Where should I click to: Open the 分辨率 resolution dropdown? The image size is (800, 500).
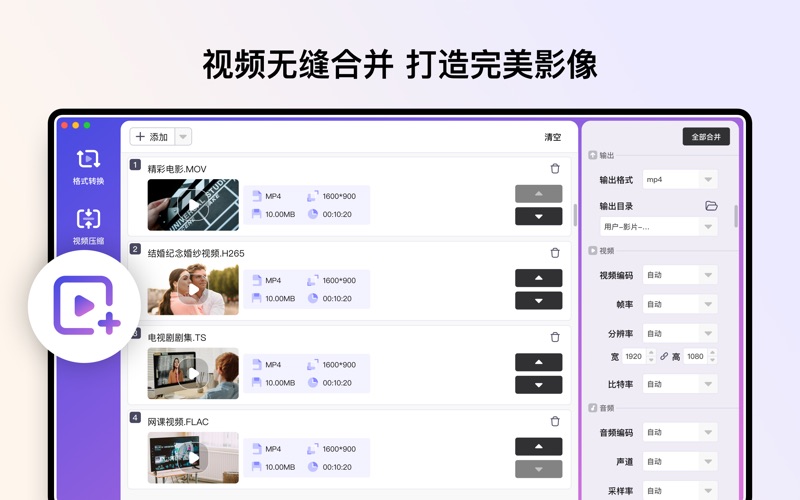click(680, 333)
